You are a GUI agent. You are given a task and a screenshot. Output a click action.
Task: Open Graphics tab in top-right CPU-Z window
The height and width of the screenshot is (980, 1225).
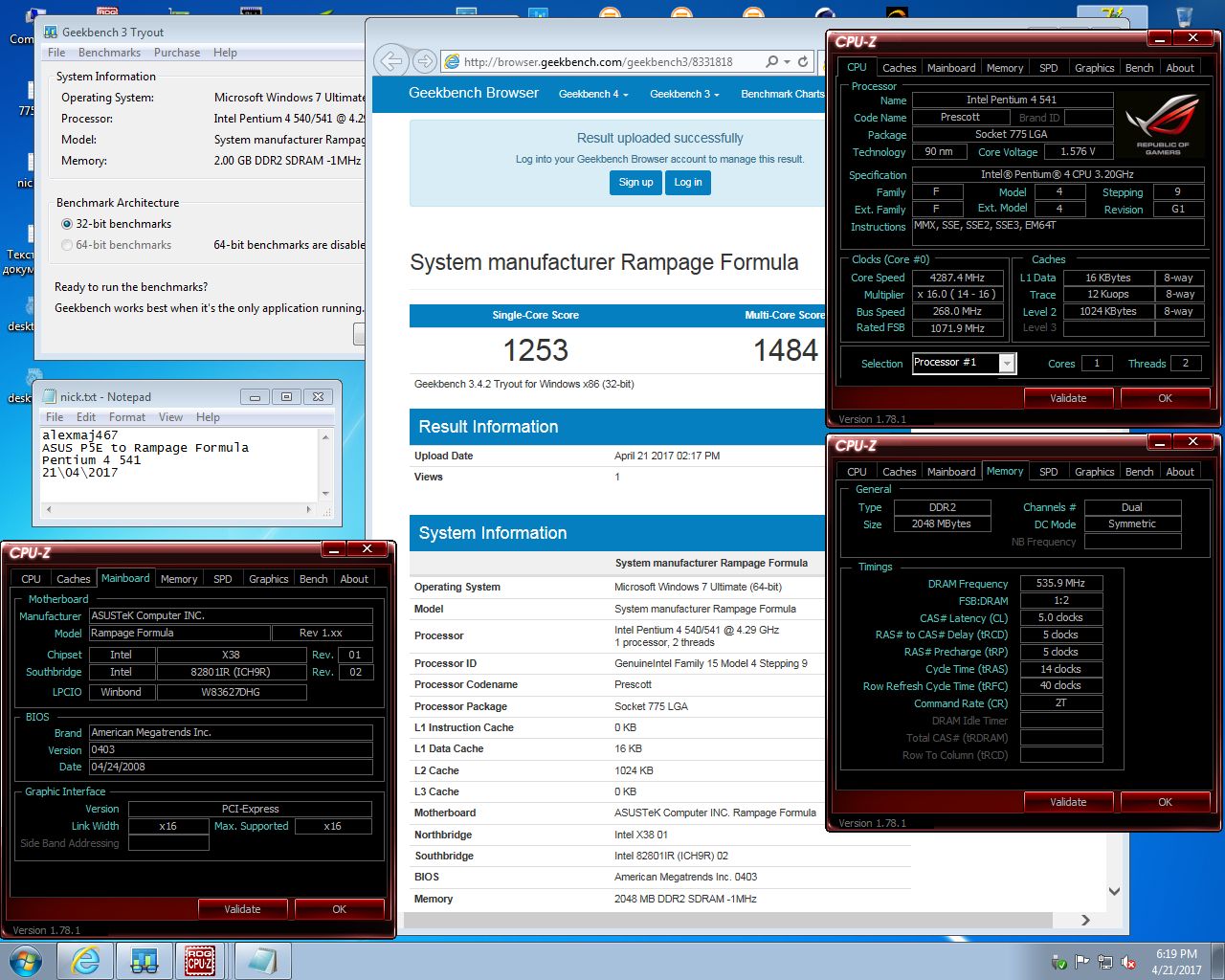pyautogui.click(x=1094, y=68)
